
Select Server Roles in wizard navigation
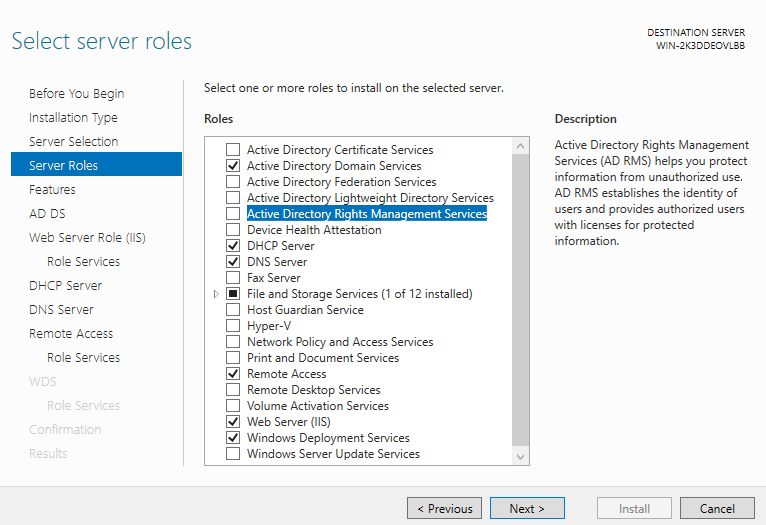[96, 164]
